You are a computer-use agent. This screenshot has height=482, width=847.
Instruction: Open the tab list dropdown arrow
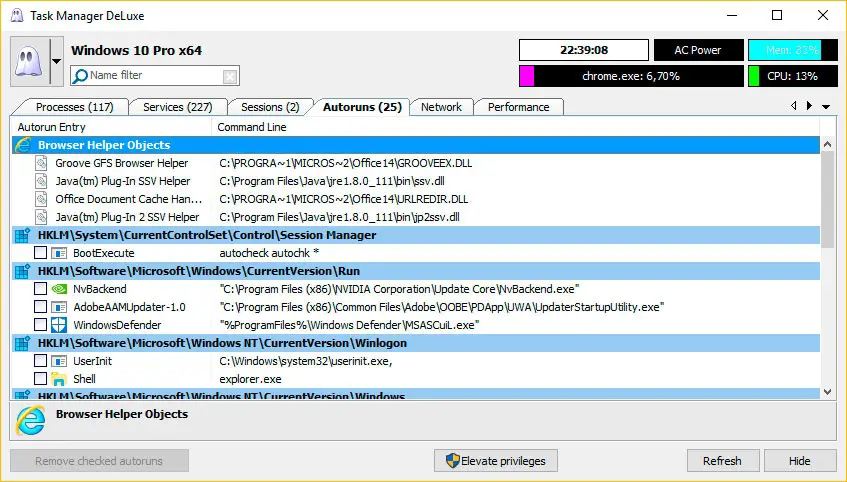click(826, 106)
